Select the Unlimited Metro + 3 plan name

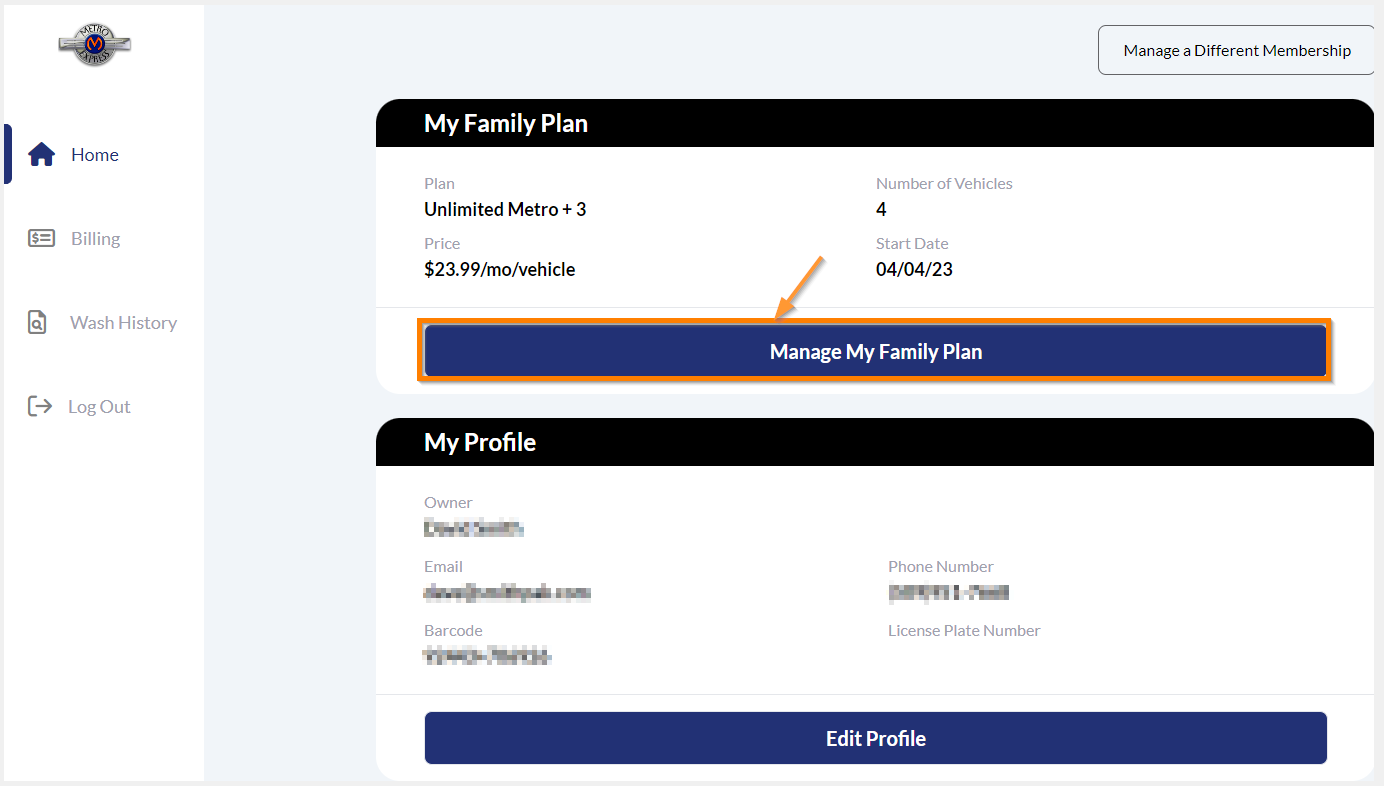505,209
